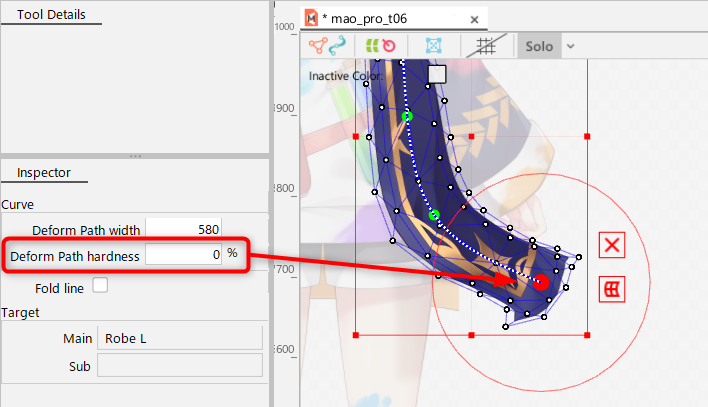Enable the Fold line checkbox
The width and height of the screenshot is (708, 407).
pos(100,286)
